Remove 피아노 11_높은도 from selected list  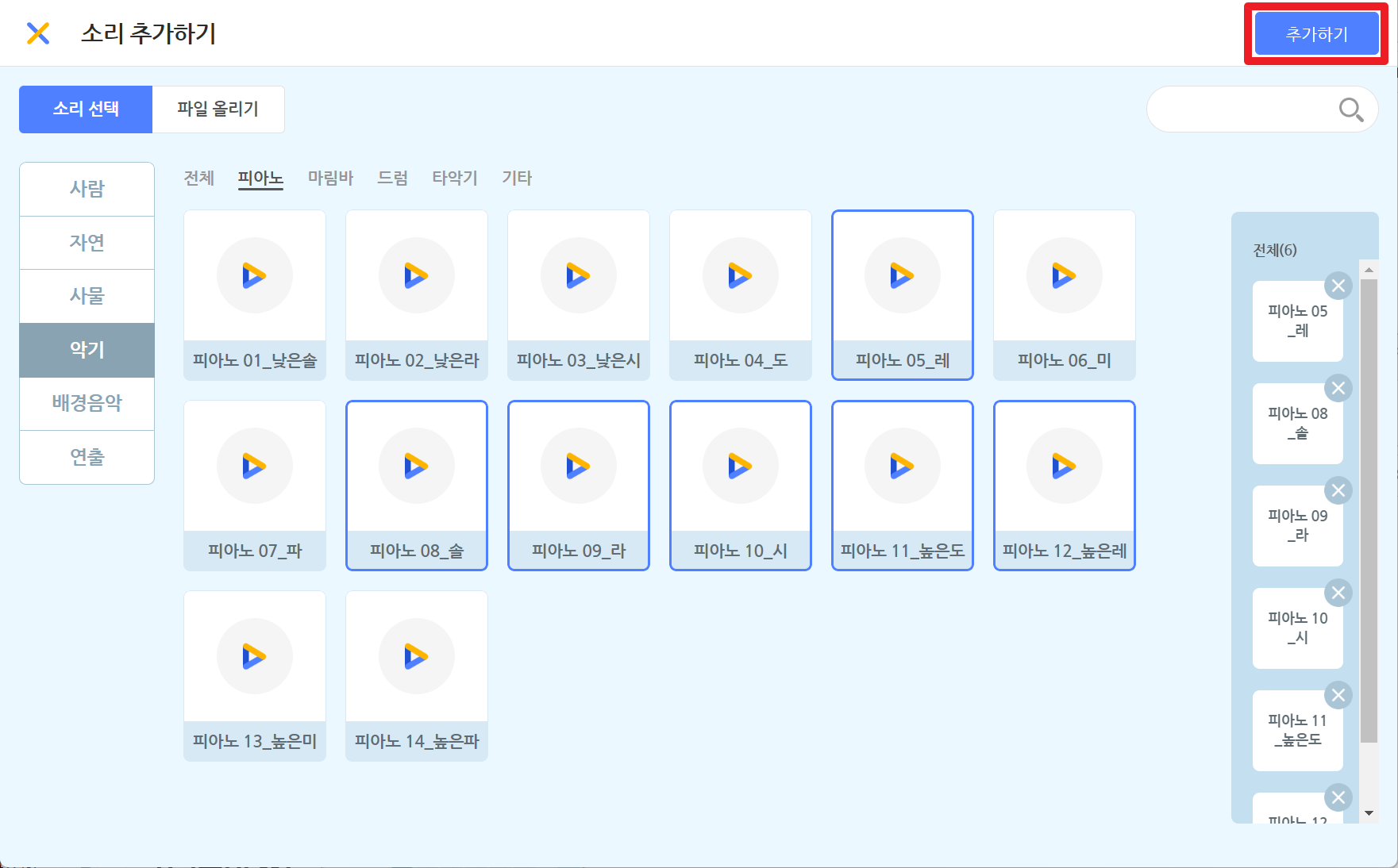pyautogui.click(x=1338, y=695)
